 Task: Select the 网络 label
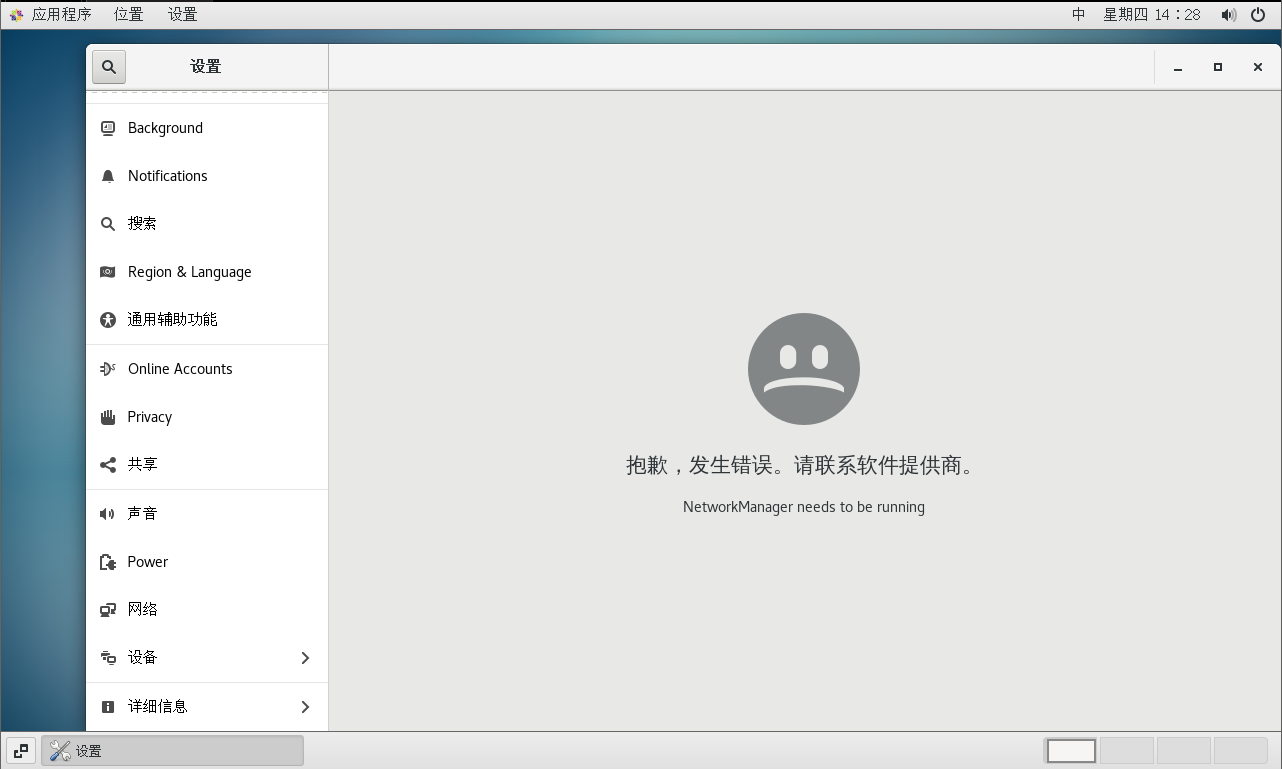(x=142, y=609)
